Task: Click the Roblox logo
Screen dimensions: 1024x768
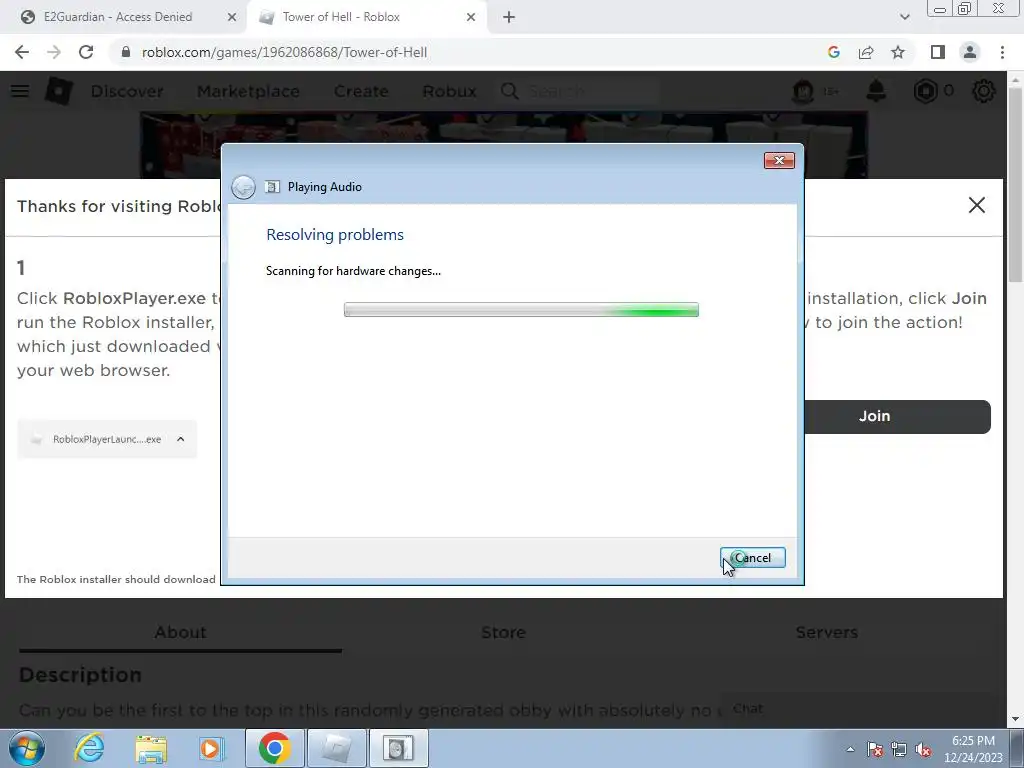Action: tap(58, 91)
